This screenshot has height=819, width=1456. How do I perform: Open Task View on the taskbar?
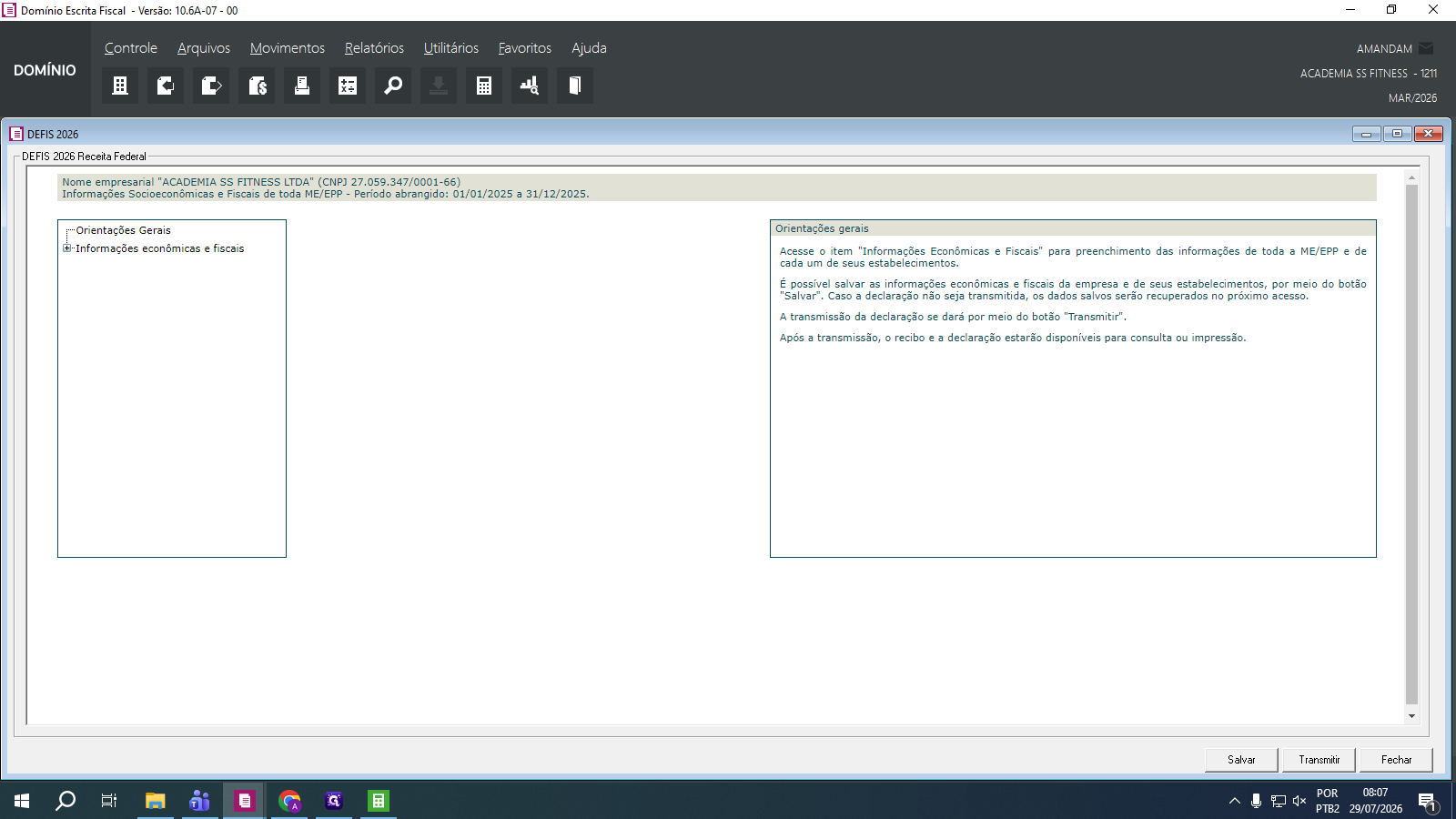(x=109, y=801)
